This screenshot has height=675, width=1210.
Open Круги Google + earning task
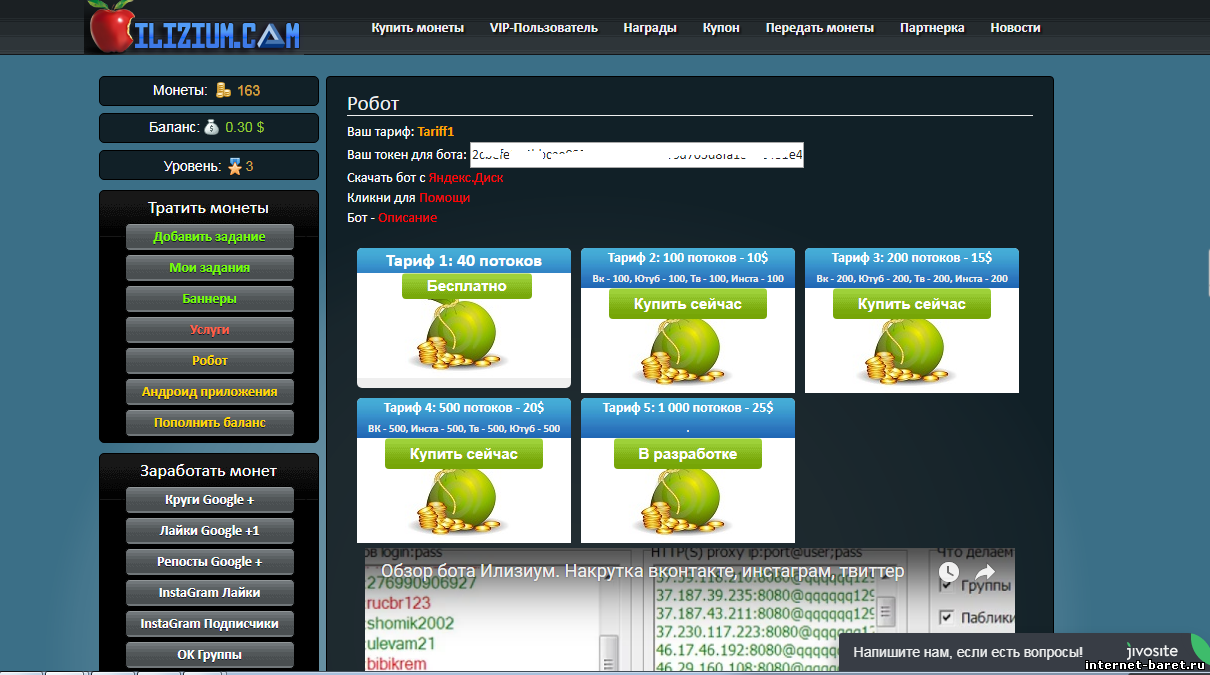coord(210,500)
